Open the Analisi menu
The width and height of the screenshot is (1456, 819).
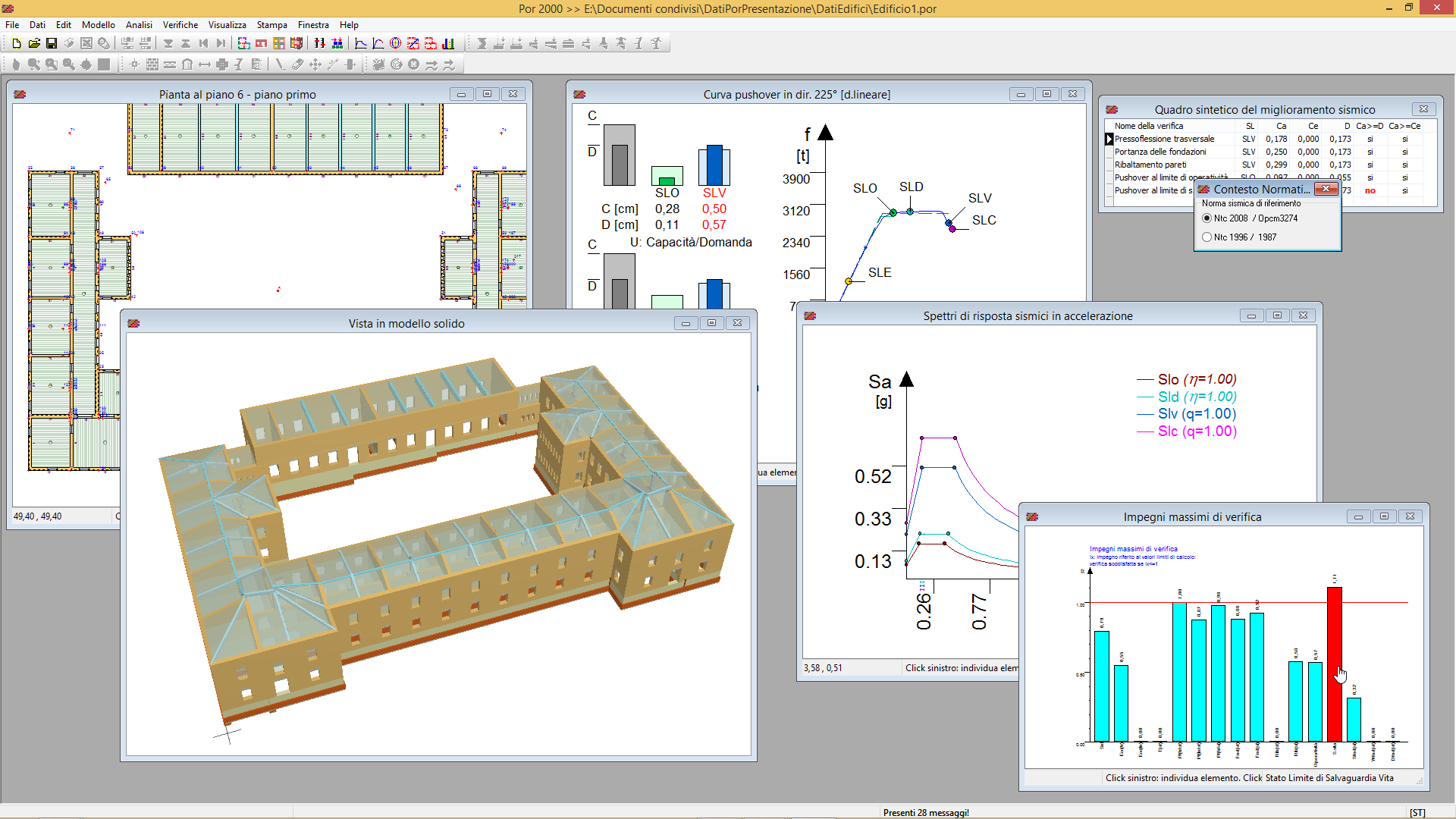coord(139,24)
